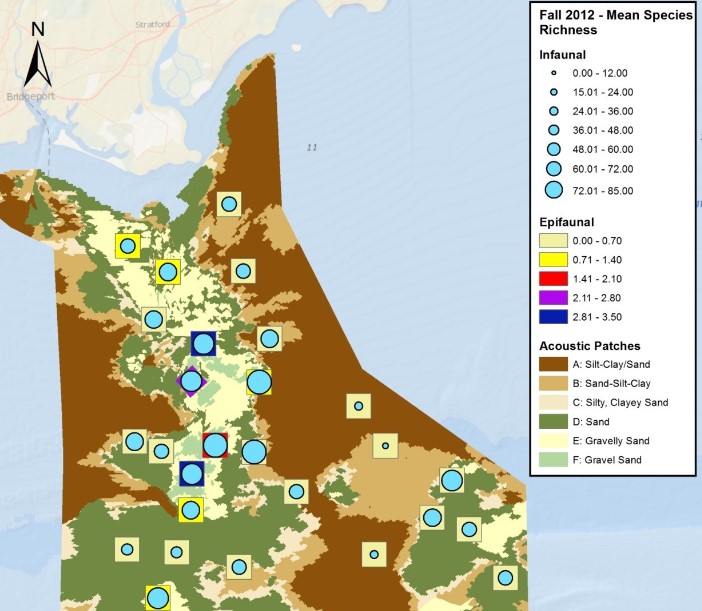Select the 15.01 - 24.00 infaunal circle symbol
This screenshot has height=611, width=702.
pos(554,92)
